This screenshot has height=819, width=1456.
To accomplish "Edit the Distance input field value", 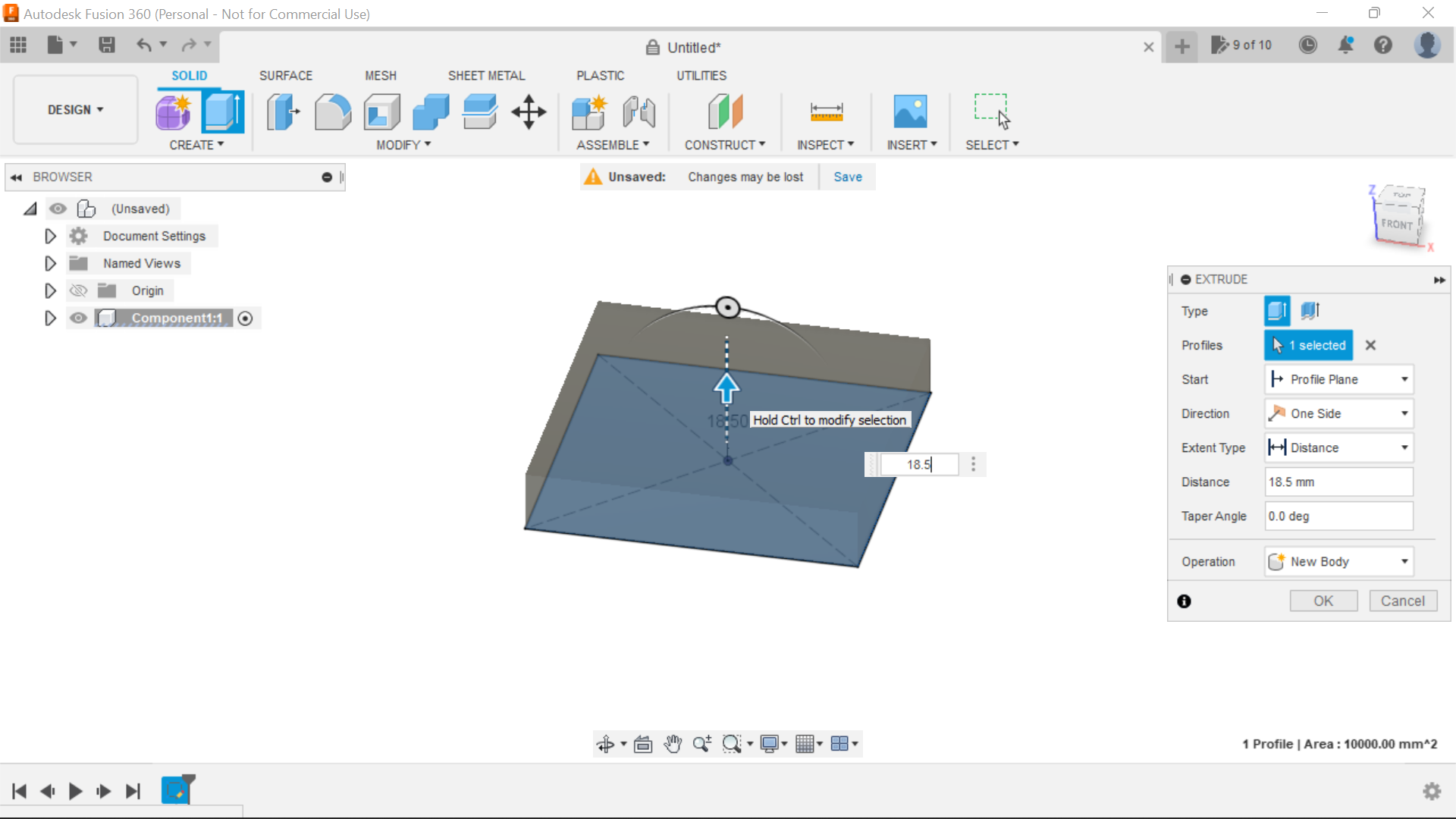I will click(x=1339, y=482).
